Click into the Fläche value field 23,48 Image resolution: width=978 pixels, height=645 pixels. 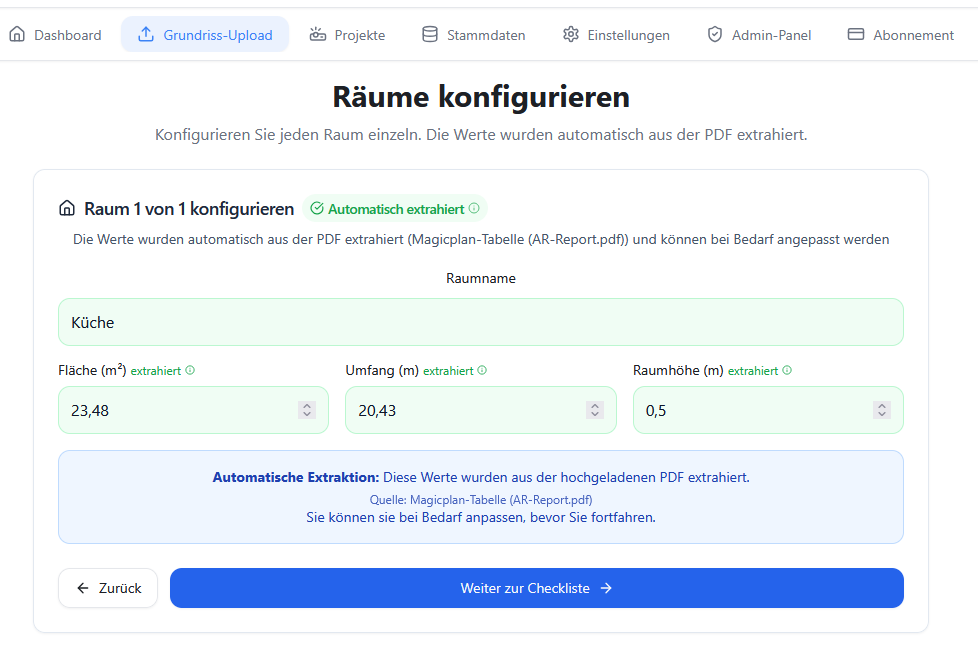click(175, 410)
